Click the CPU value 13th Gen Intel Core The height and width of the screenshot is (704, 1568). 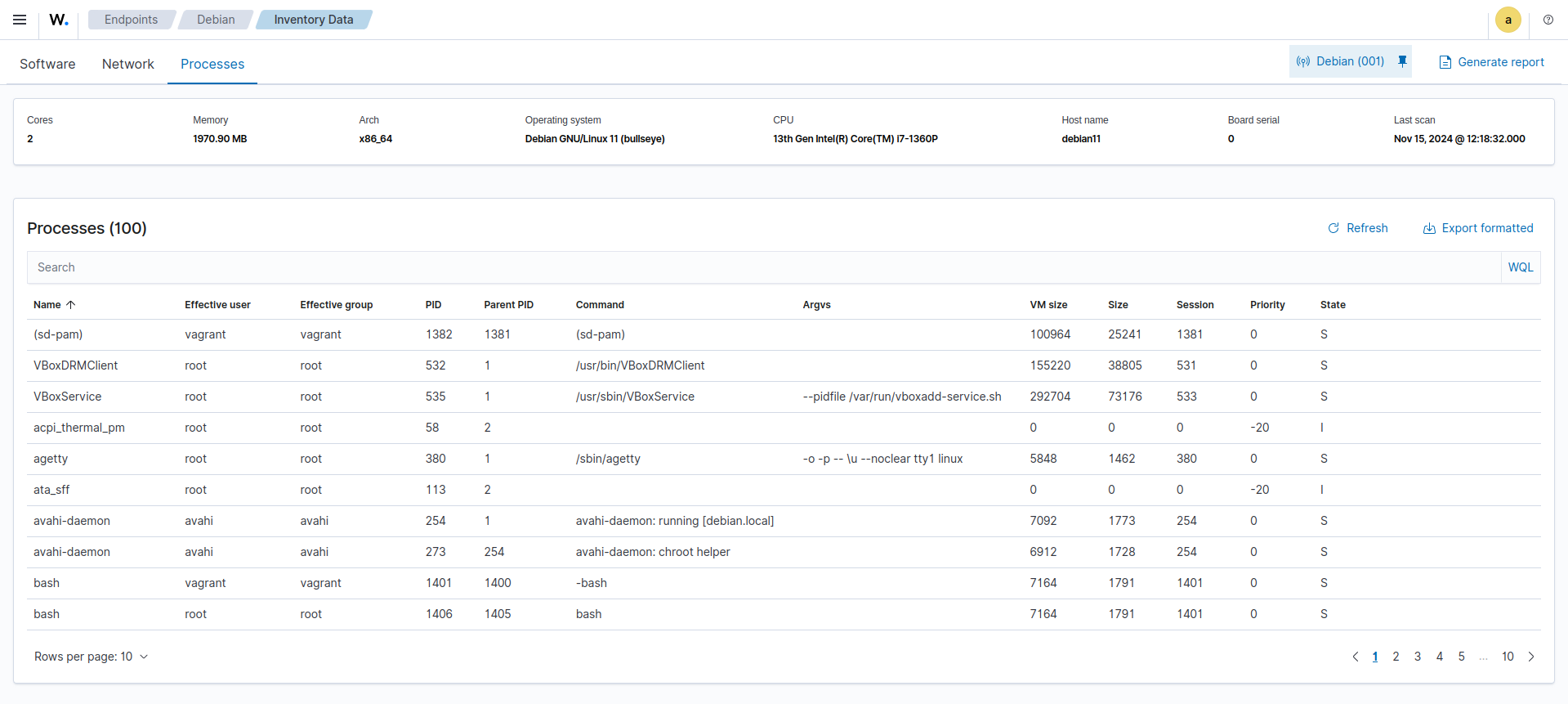pyautogui.click(x=855, y=139)
